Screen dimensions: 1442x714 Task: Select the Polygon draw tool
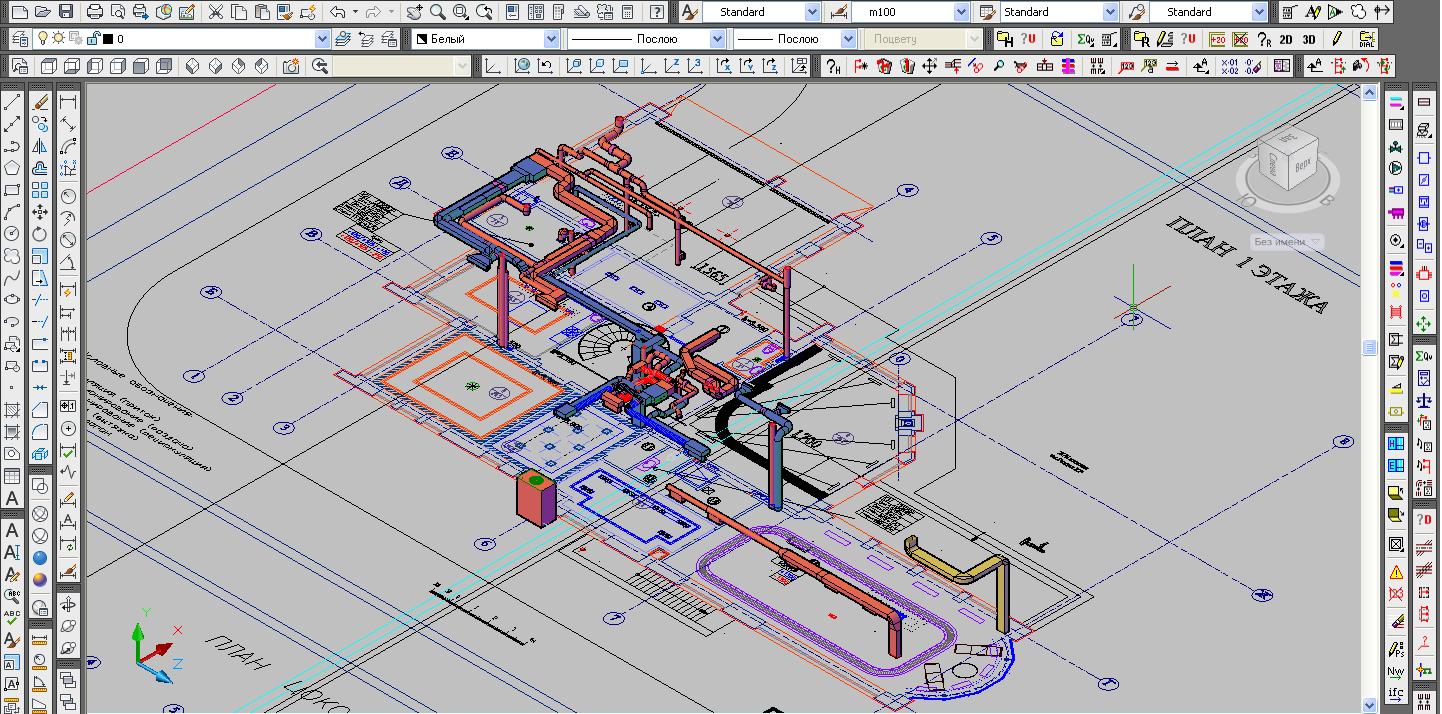click(12, 168)
